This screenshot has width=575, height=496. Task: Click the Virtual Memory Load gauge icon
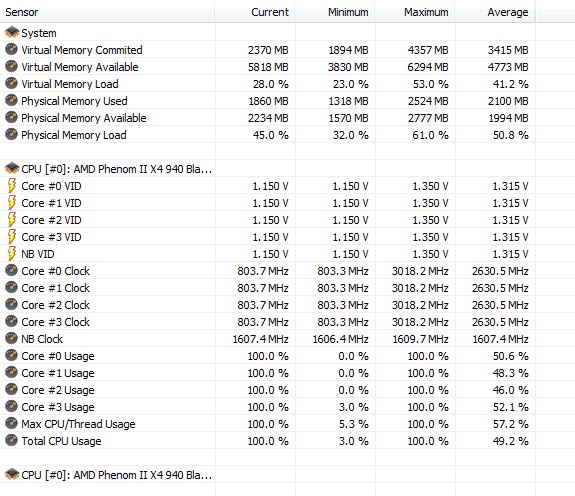[12, 83]
